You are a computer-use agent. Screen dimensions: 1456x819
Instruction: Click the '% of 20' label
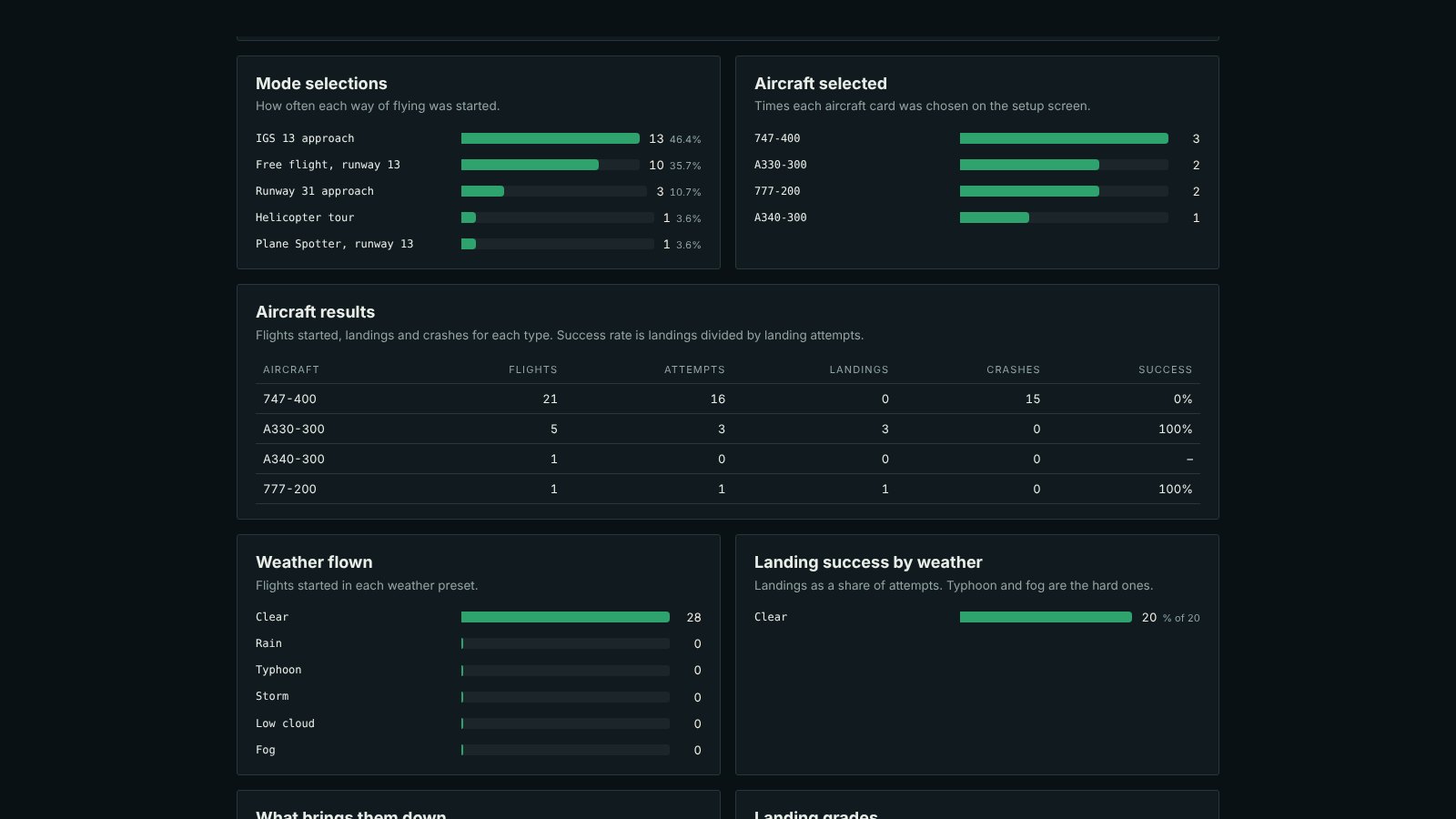[x=1181, y=618]
